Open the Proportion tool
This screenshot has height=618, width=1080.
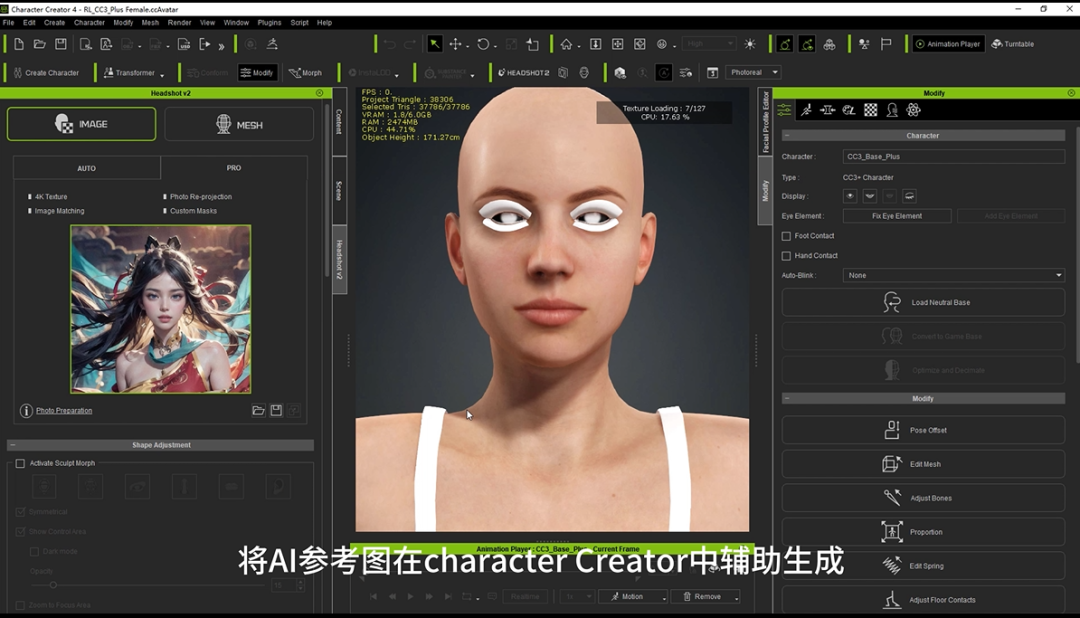pyautogui.click(x=923, y=532)
